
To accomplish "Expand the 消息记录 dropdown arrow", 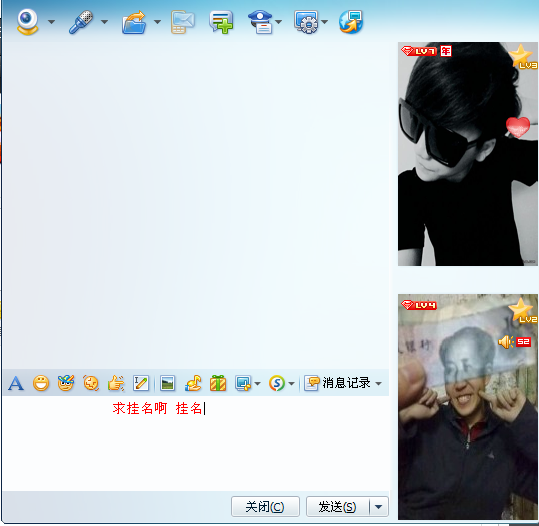I will 378,383.
